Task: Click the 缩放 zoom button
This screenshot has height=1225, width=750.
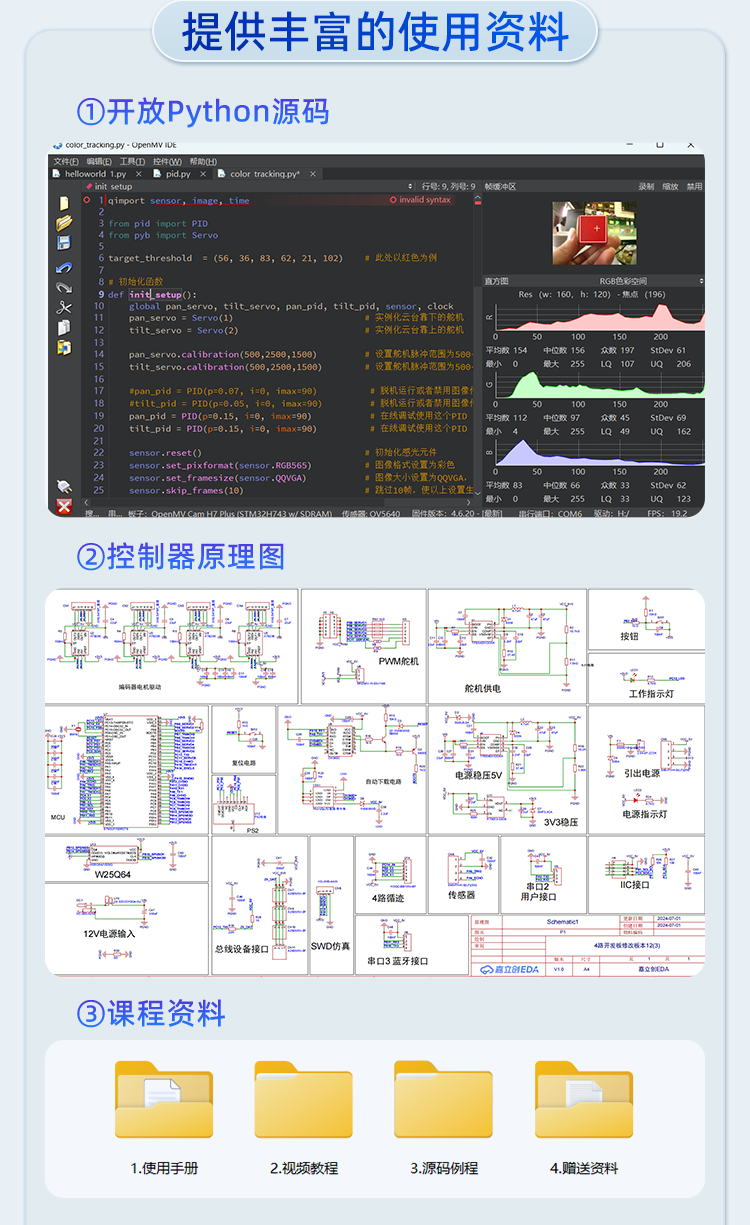Action: coord(670,186)
